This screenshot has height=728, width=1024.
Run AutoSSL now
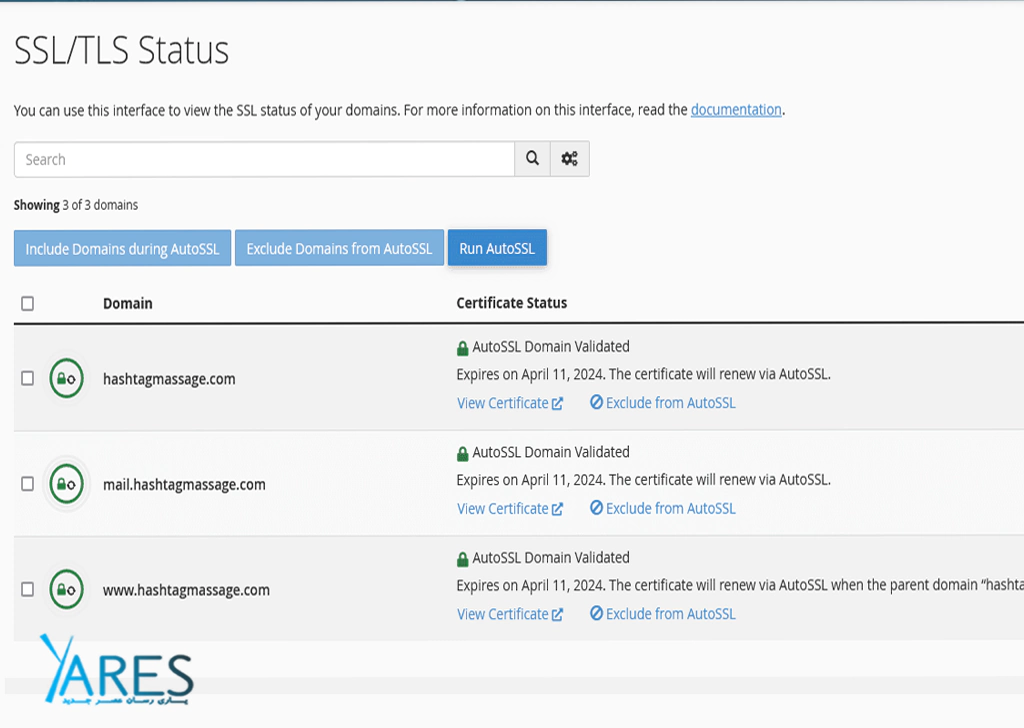click(x=497, y=248)
